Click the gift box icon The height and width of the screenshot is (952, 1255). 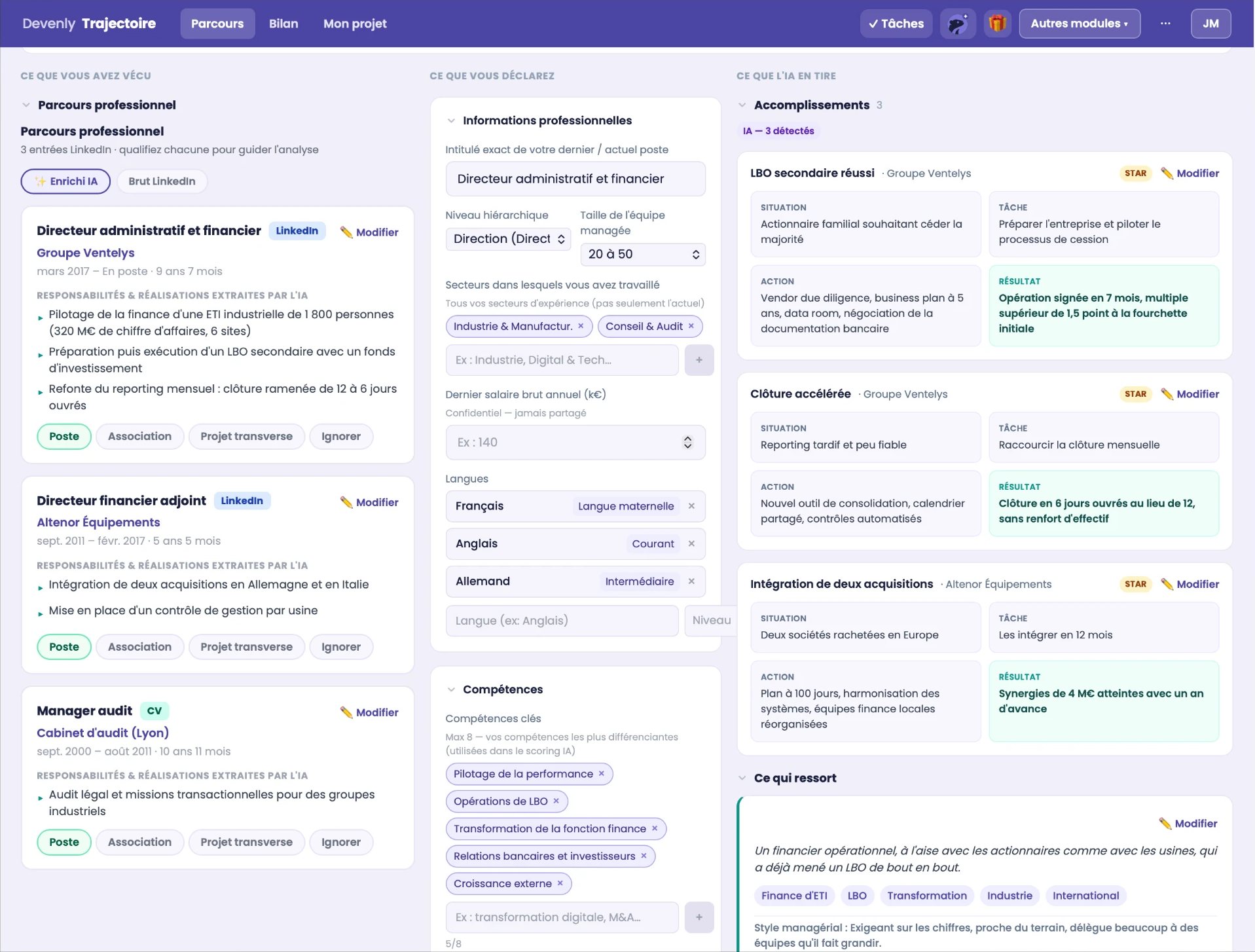[997, 24]
